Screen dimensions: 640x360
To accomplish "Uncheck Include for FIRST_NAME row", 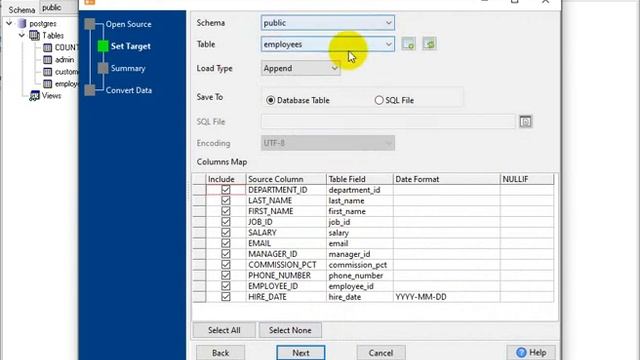I will (226, 211).
